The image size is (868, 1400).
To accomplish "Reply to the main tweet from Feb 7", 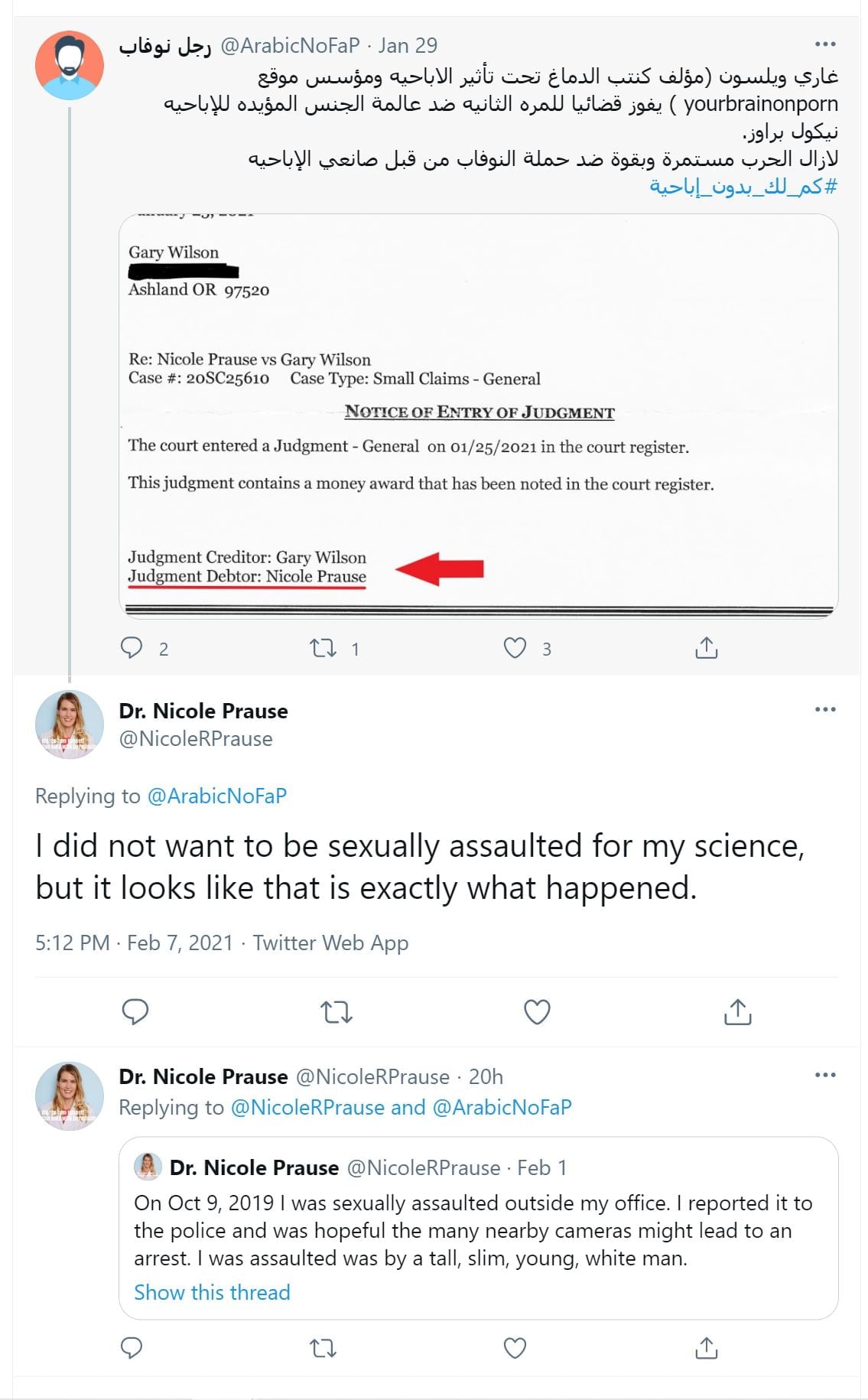I will 135,1011.
